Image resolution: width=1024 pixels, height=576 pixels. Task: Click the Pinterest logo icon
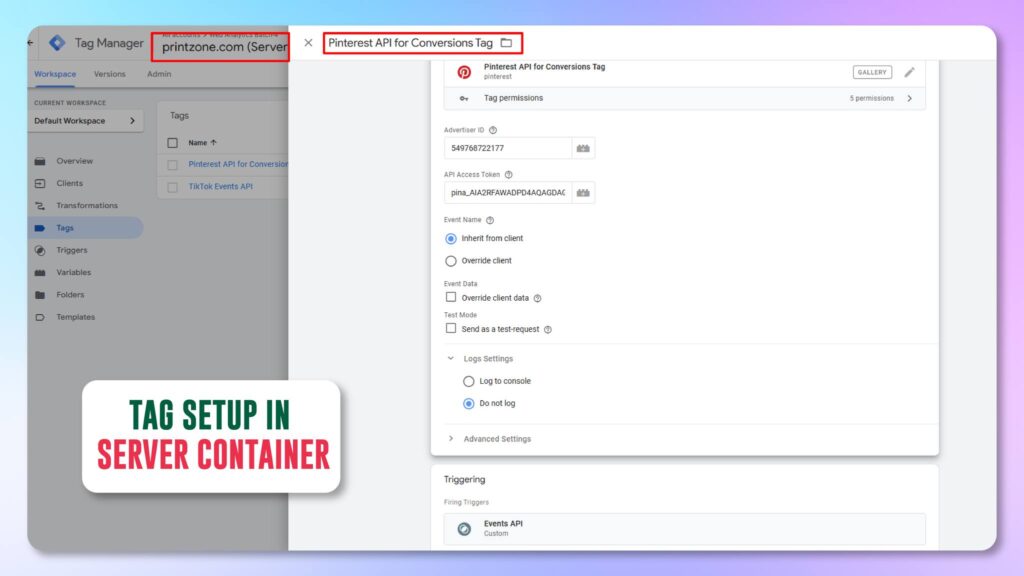click(x=464, y=72)
